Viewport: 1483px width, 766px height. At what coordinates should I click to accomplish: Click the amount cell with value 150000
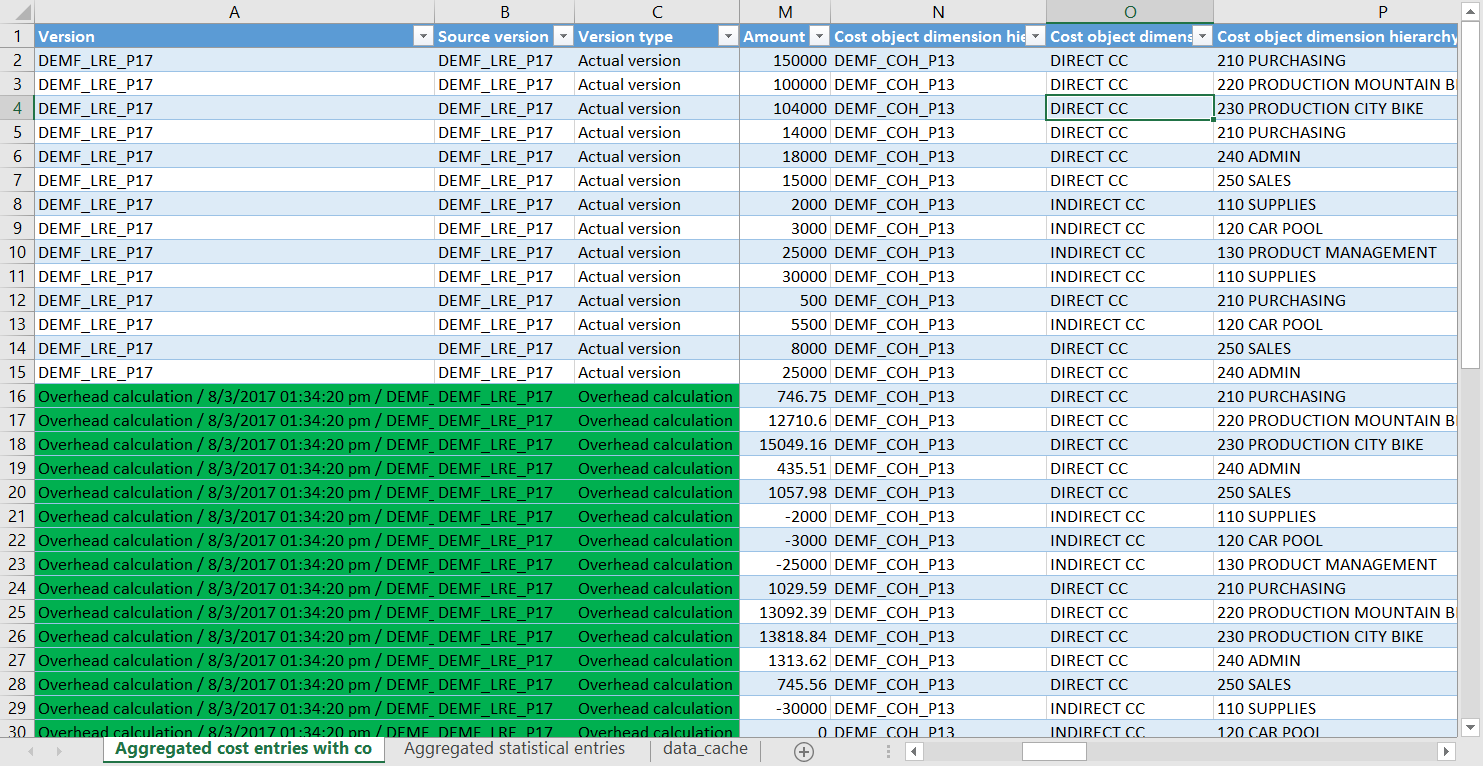point(784,61)
